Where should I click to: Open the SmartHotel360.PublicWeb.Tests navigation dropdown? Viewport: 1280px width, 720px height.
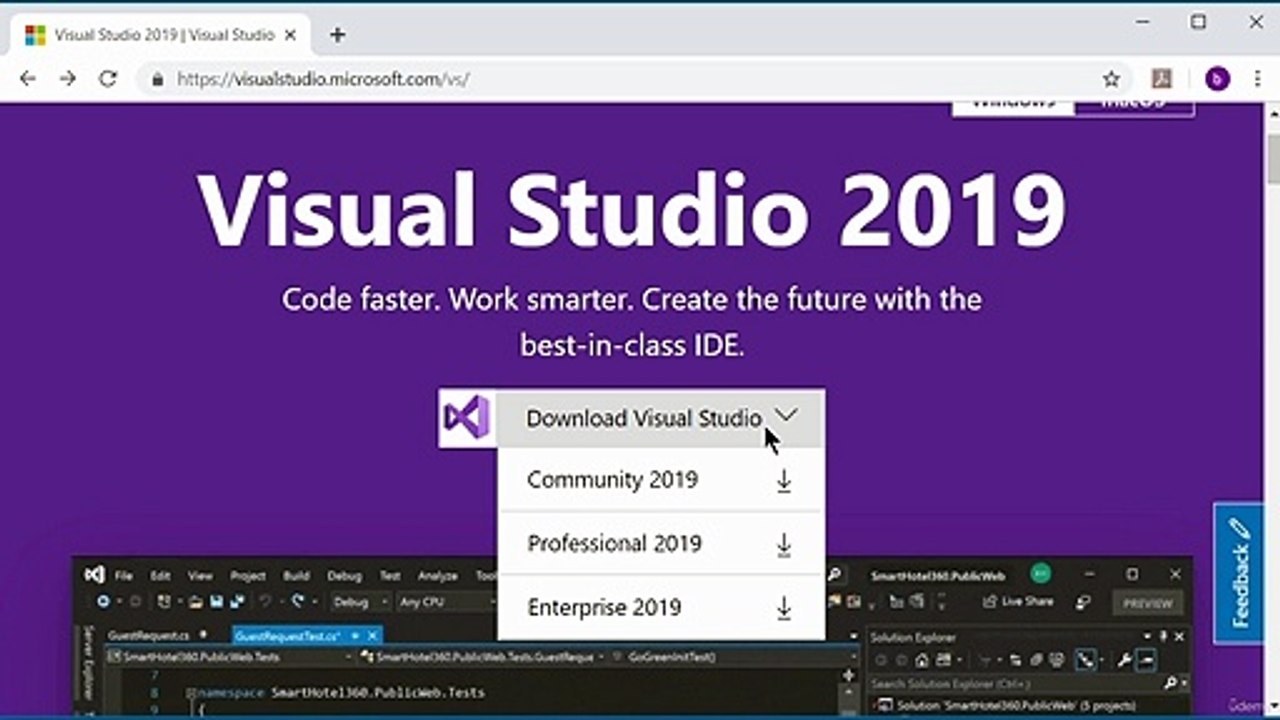pyautogui.click(x=230, y=657)
